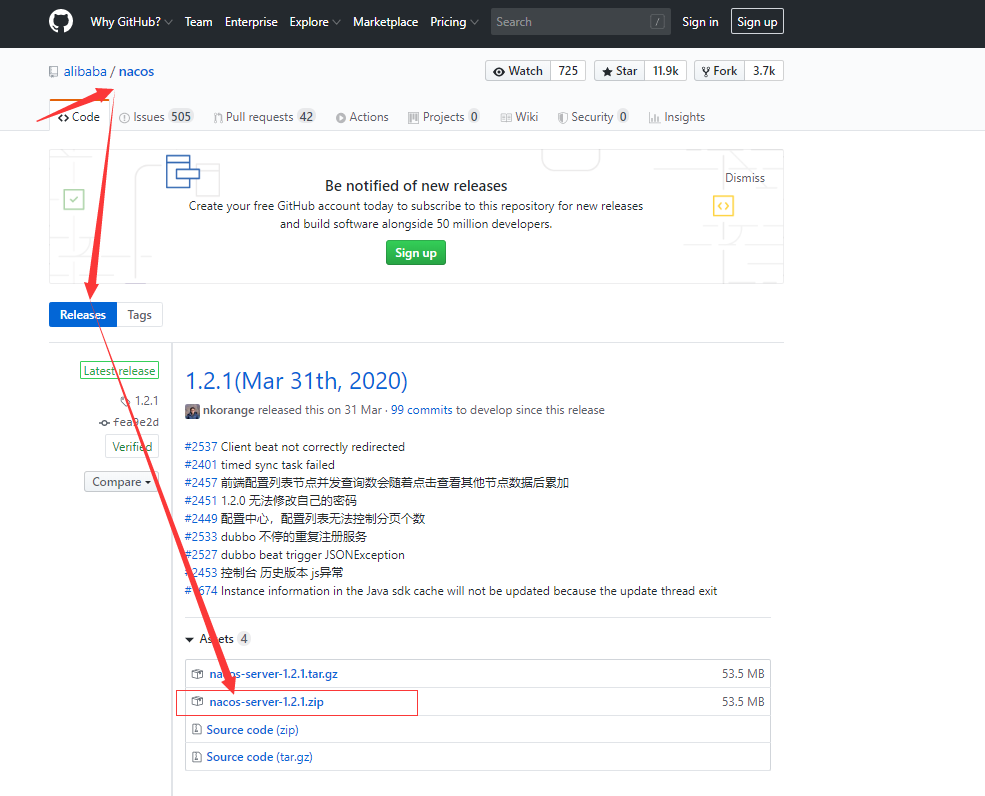The image size is (985, 796).
Task: Focus the Search field
Action: tap(580, 22)
